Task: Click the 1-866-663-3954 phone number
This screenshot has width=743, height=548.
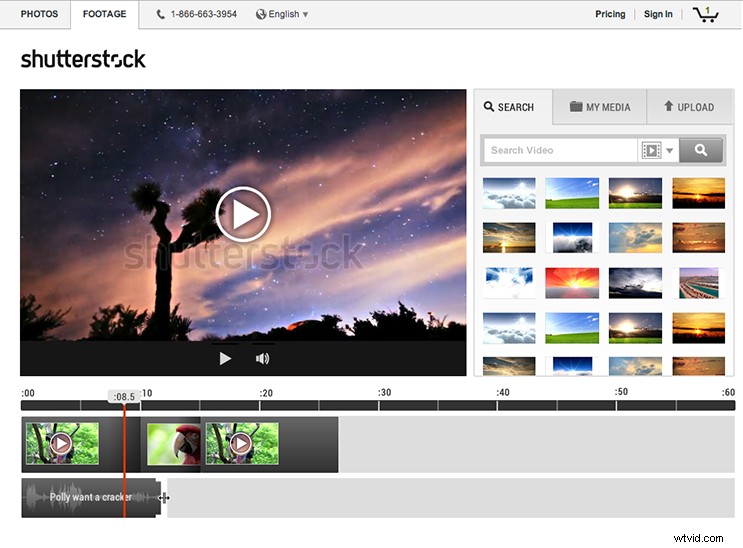Action: pos(203,14)
